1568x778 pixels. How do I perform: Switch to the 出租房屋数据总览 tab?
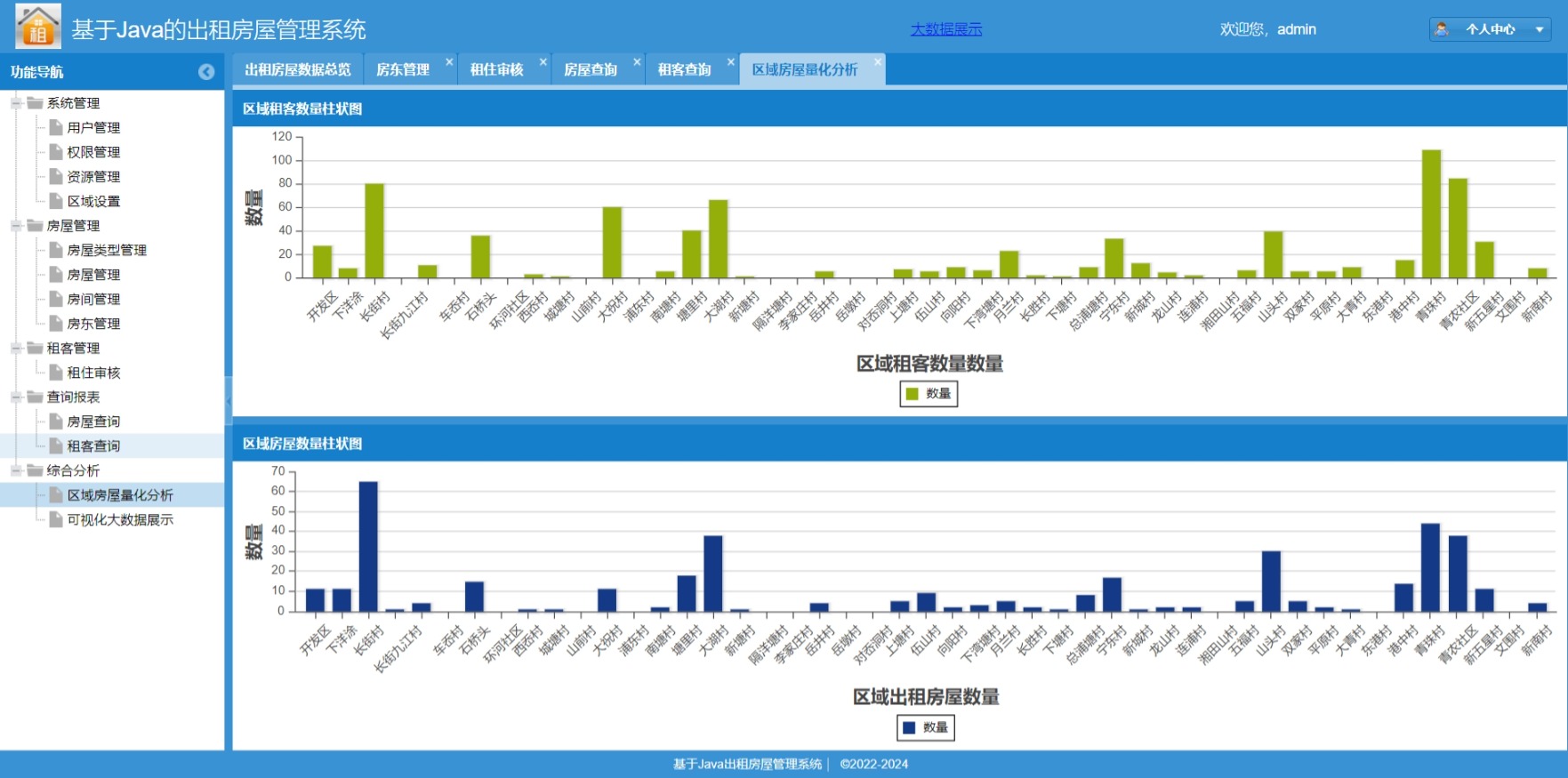click(x=298, y=69)
